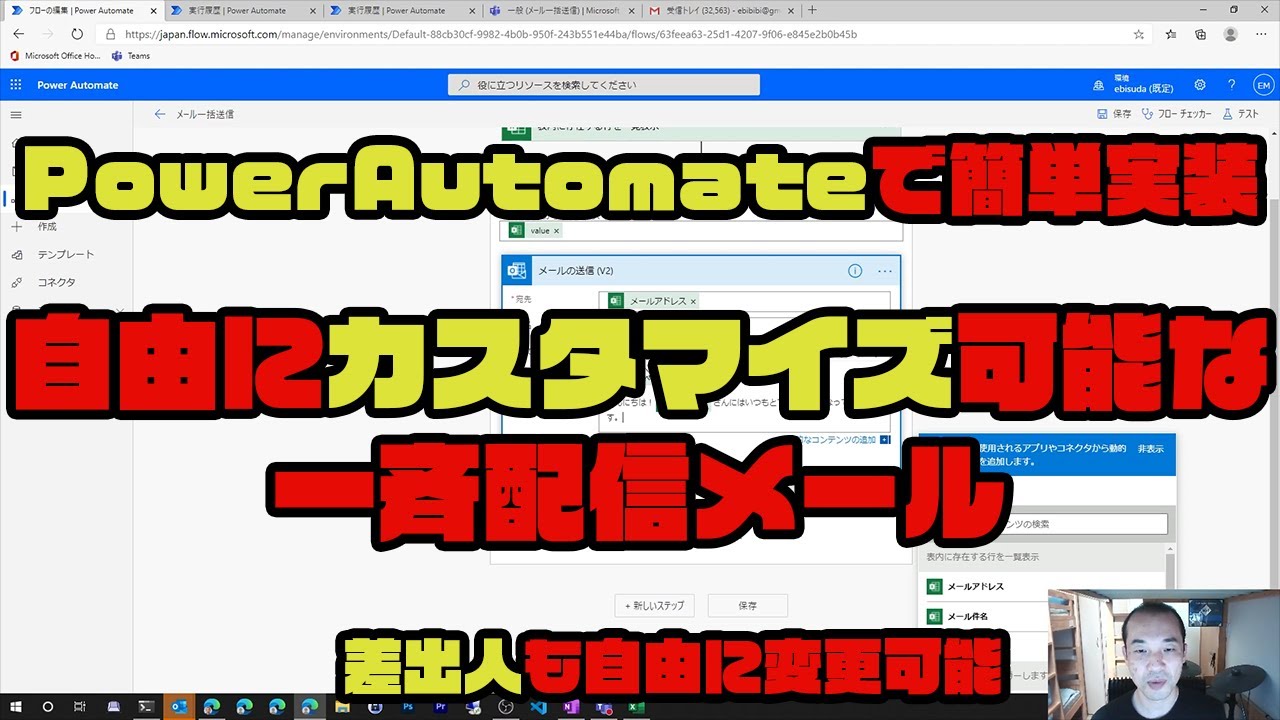The width and height of the screenshot is (1280, 720).
Task: Click + 新しいステップ button
Action: (x=655, y=605)
